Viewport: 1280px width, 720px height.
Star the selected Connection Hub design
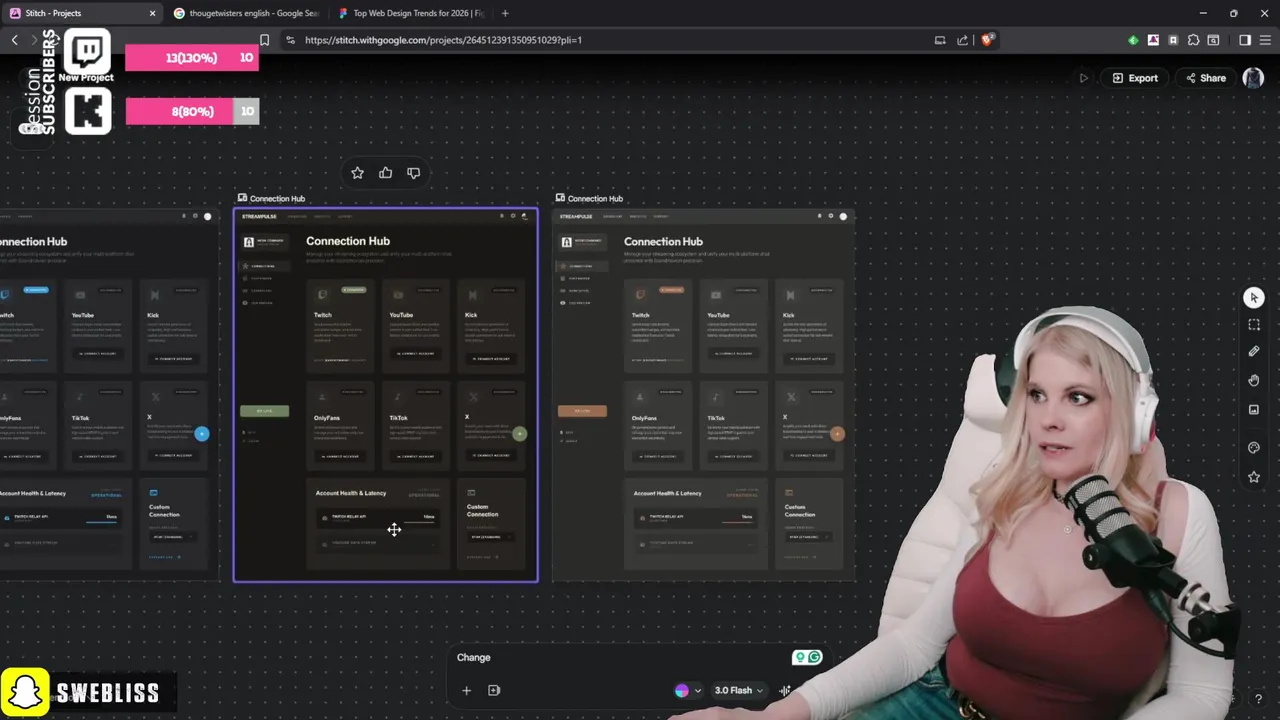coord(357,173)
